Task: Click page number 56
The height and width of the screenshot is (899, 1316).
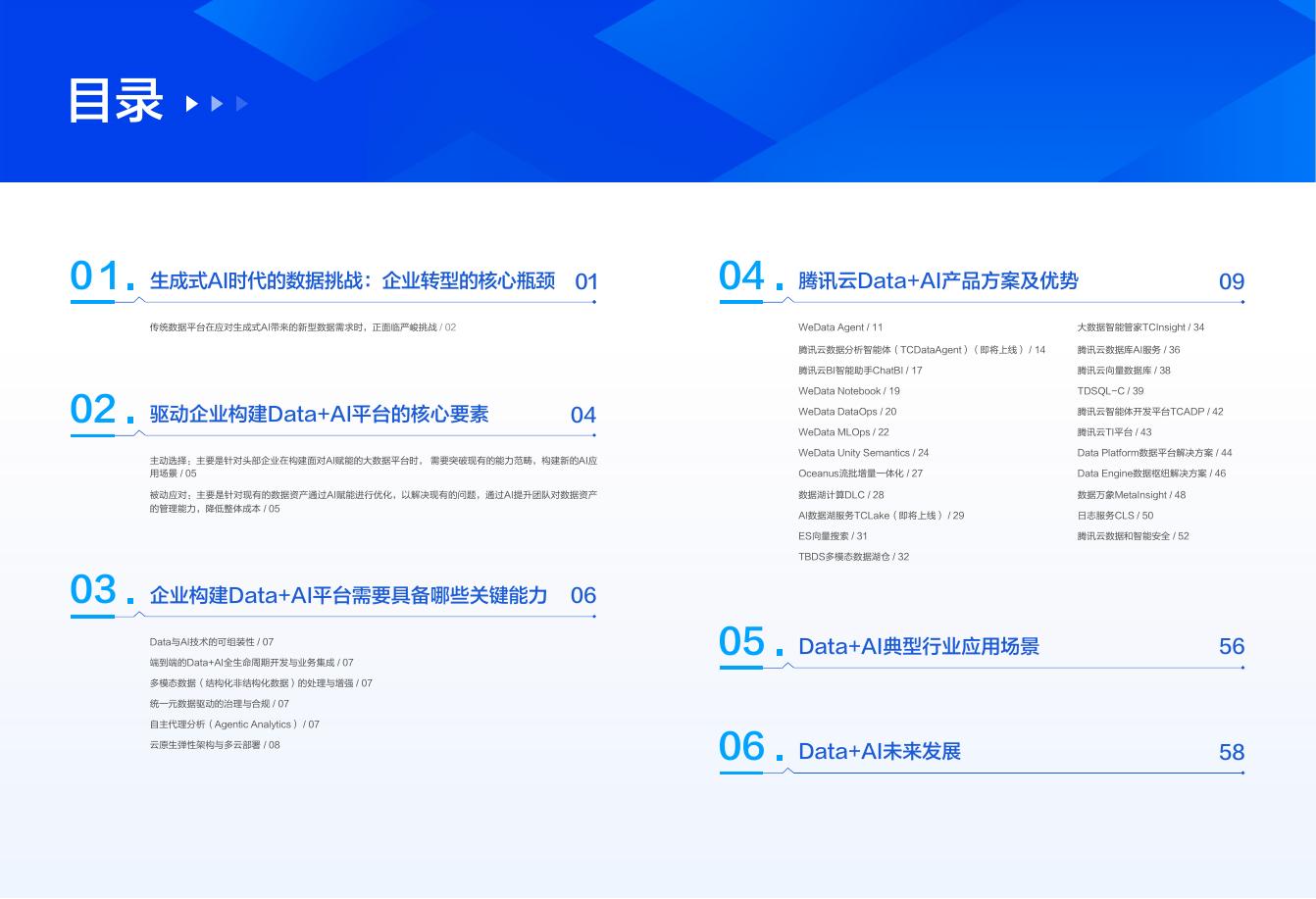Action: 1232,647
